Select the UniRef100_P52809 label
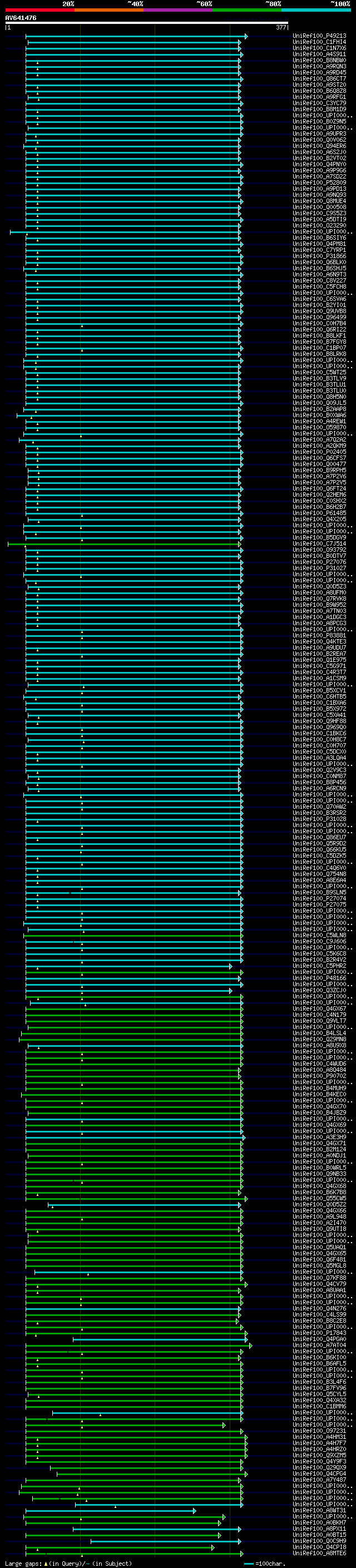Viewport: 356px width, 1568px height. tap(319, 182)
